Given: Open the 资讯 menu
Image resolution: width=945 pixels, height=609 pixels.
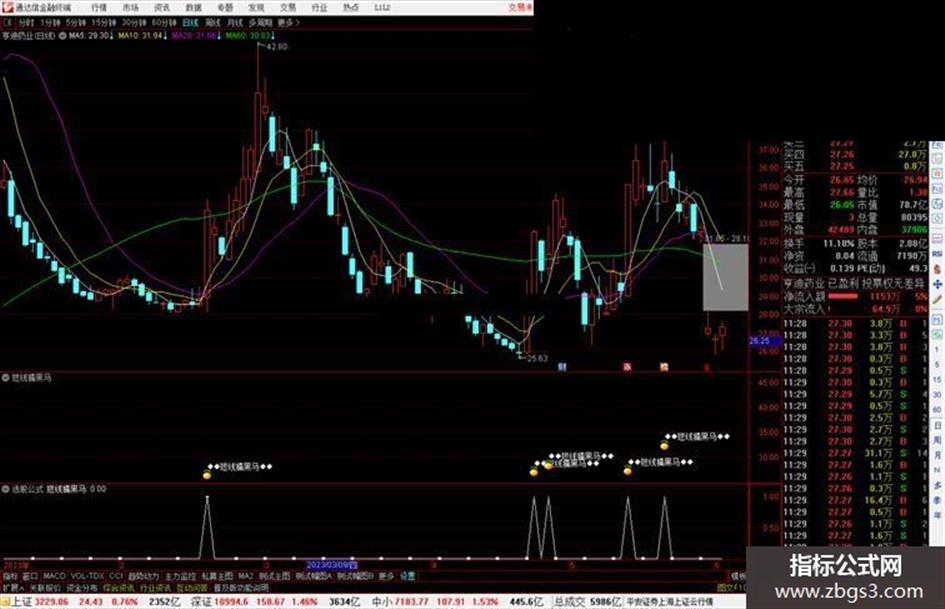Looking at the screenshot, I should (x=162, y=7).
